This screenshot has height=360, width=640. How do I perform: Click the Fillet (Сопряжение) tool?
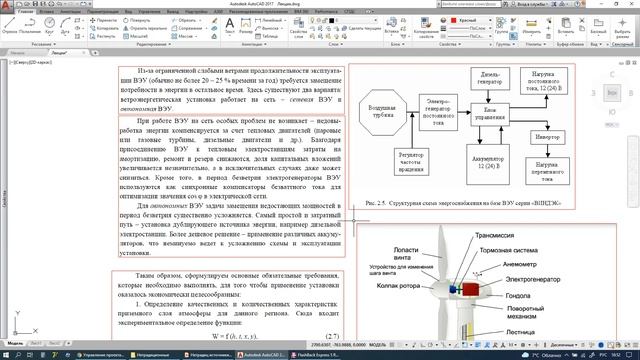[x=187, y=28]
